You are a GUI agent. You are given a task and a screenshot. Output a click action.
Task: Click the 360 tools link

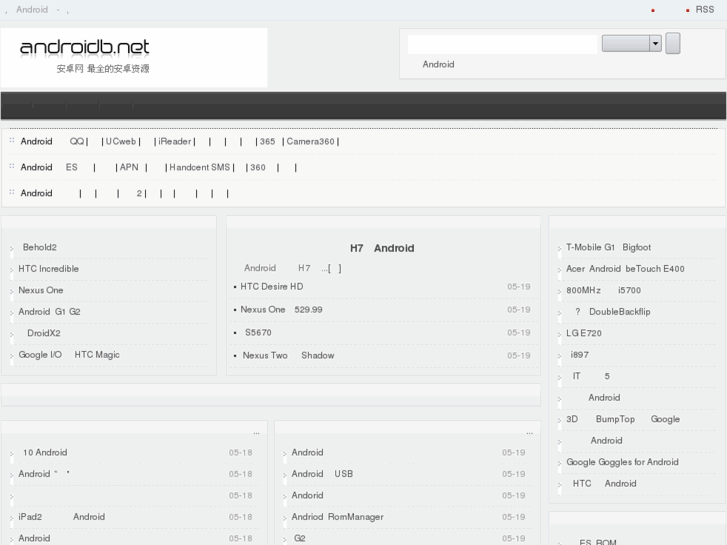pos(258,167)
